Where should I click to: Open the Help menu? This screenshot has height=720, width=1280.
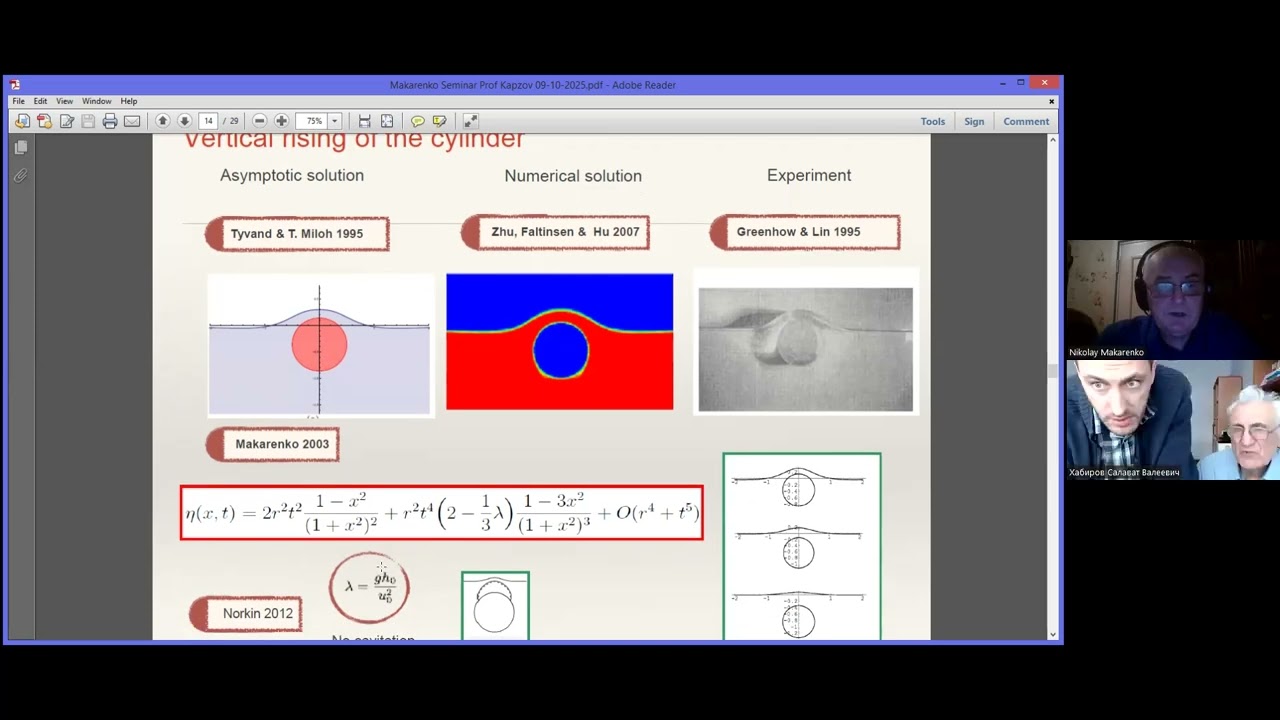(129, 101)
